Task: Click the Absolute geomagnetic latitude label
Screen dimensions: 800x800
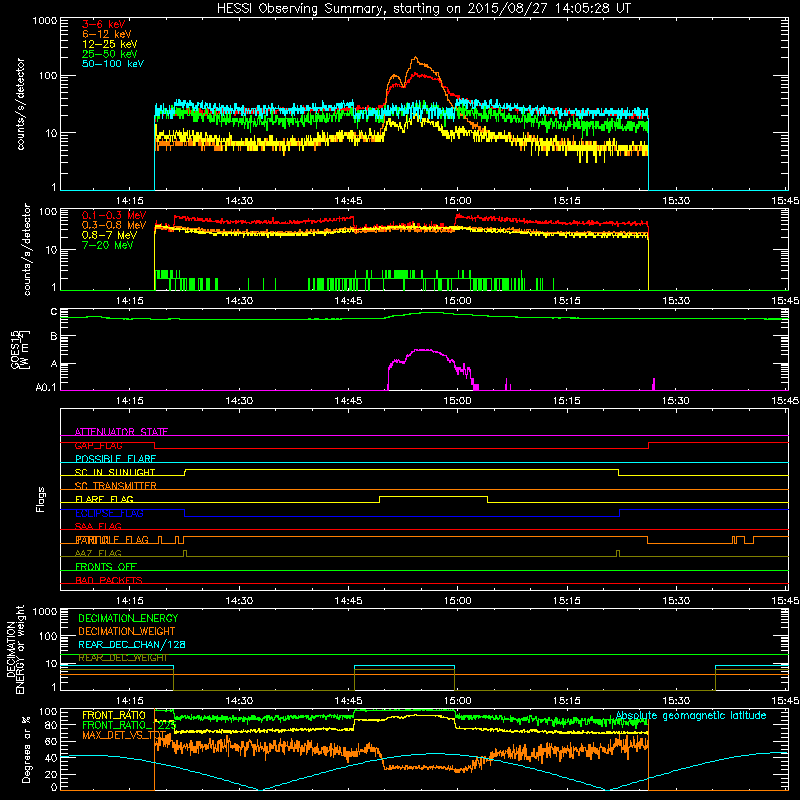Action: pyautogui.click(x=691, y=716)
